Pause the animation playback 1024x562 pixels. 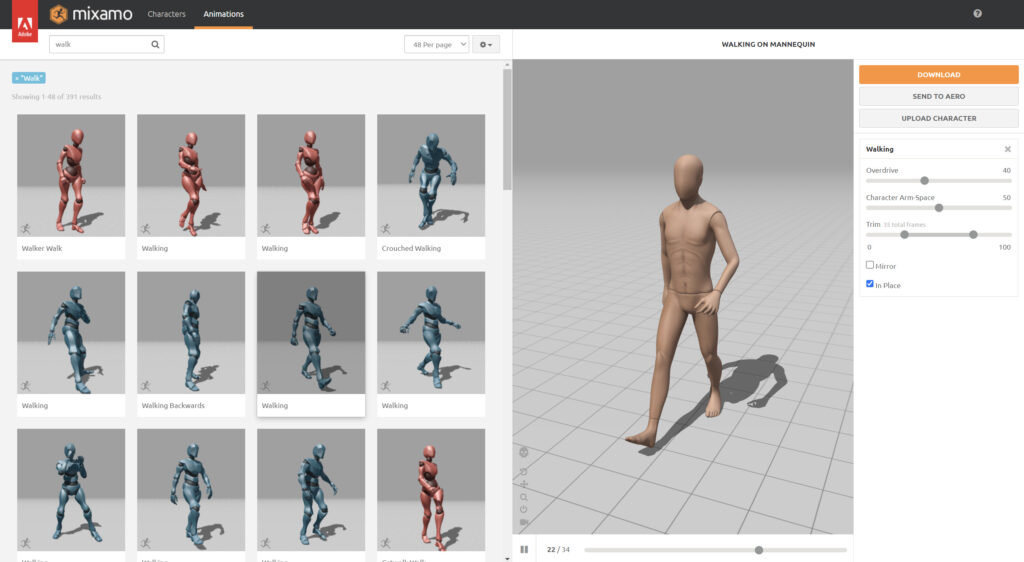(524, 549)
